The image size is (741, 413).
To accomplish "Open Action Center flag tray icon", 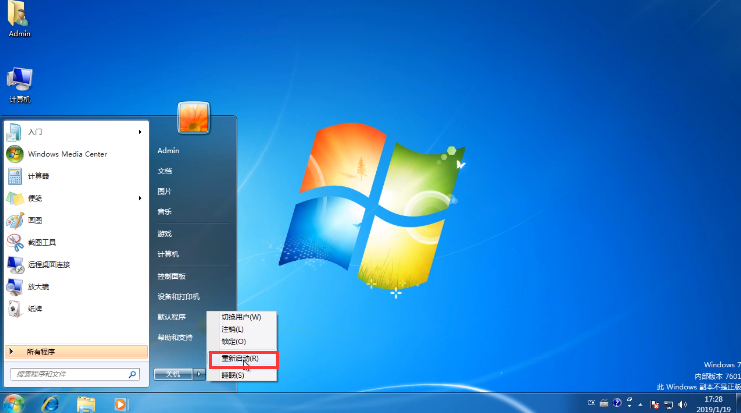I will pyautogui.click(x=655, y=404).
